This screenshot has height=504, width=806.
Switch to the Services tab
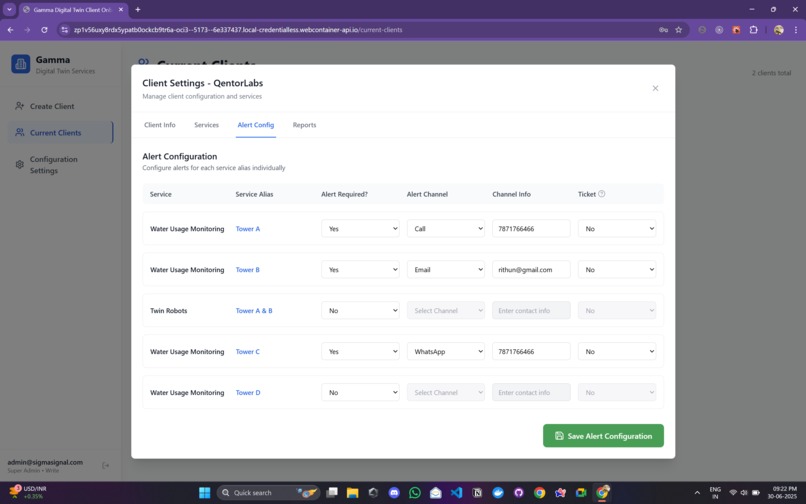coord(207,125)
